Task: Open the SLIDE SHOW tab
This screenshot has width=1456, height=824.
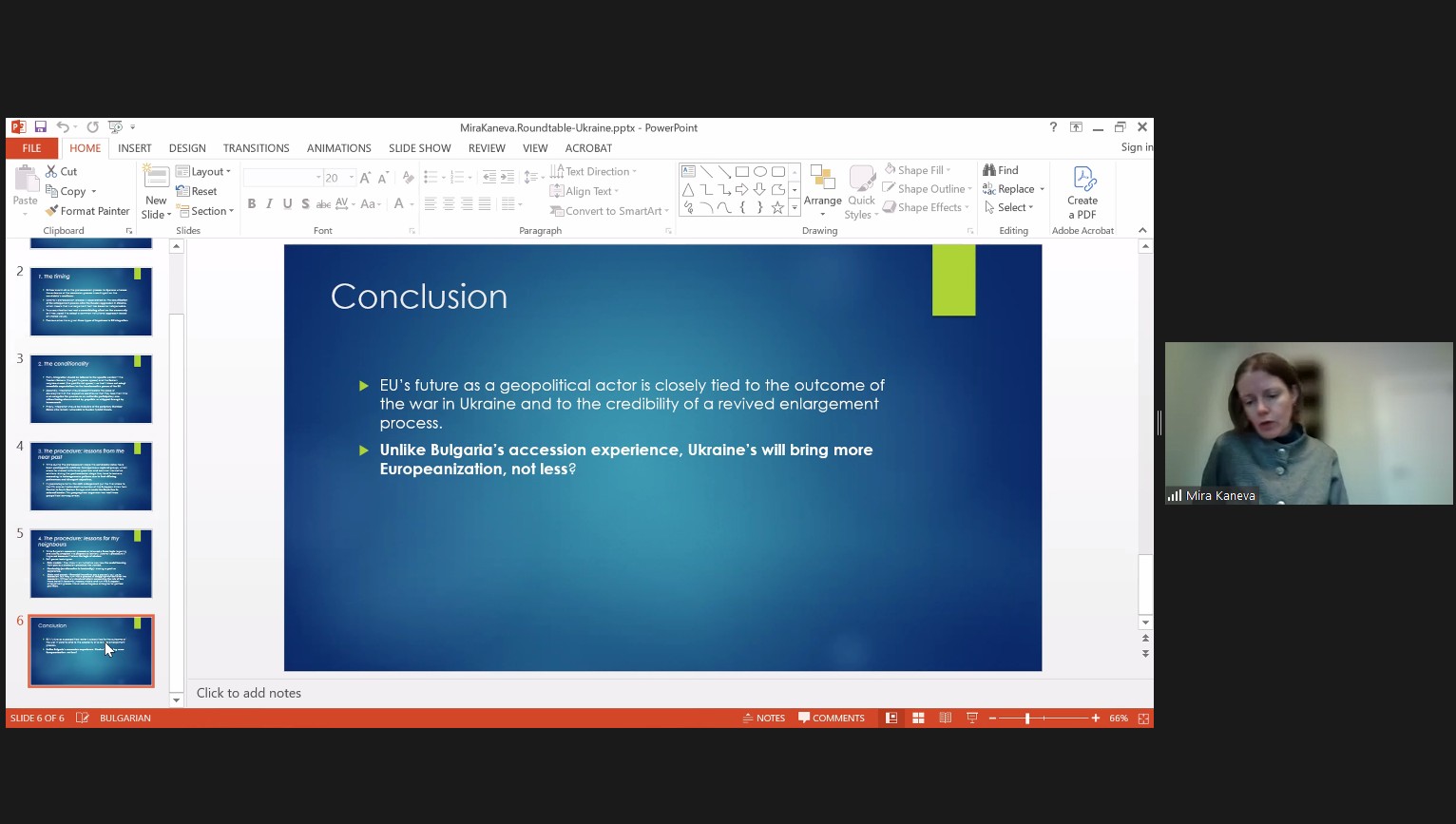Action: coord(419,148)
